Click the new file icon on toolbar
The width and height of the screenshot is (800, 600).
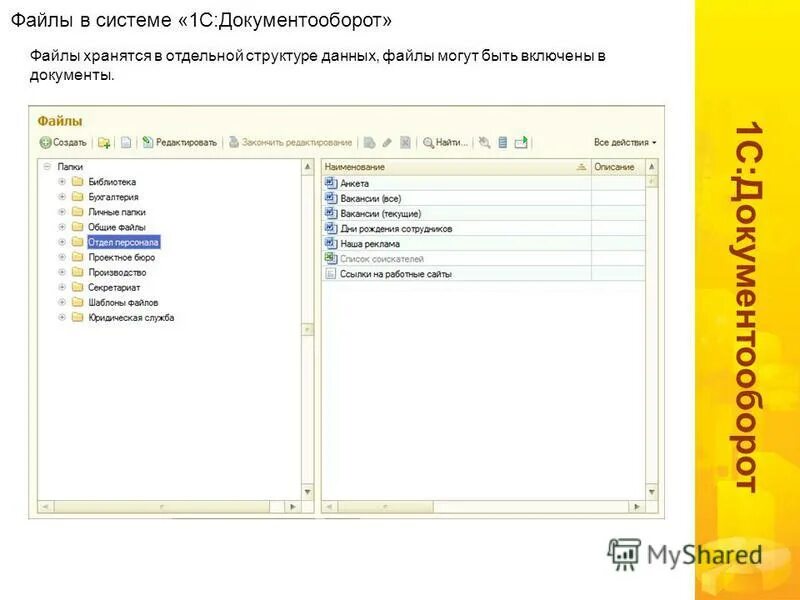126,141
